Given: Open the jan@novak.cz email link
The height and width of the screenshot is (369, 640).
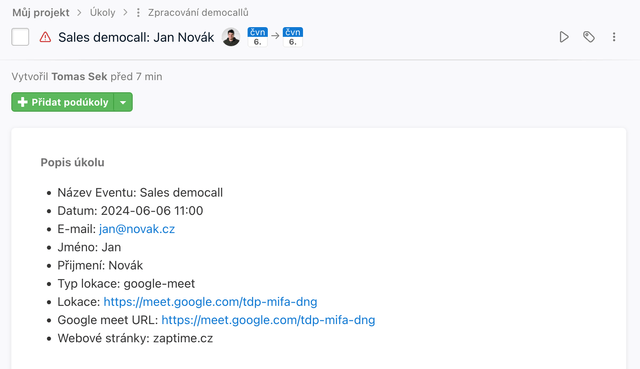Looking at the screenshot, I should [137, 229].
